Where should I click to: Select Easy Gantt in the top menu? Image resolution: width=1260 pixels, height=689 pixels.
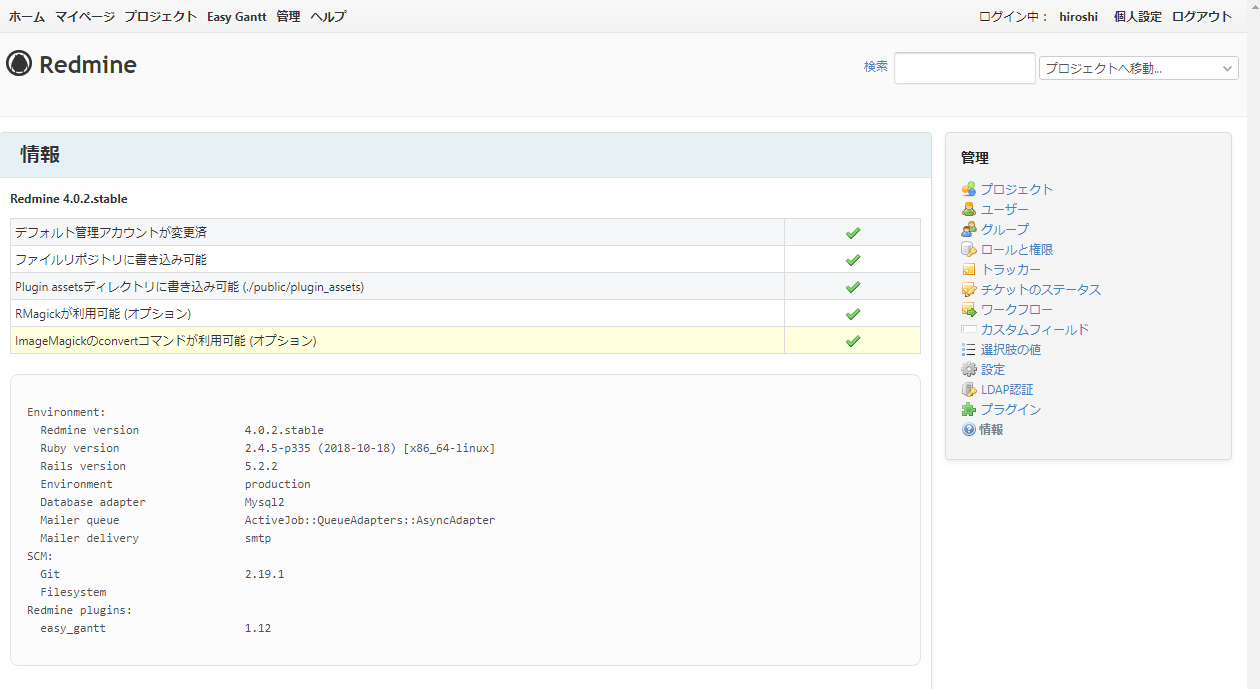pos(236,16)
